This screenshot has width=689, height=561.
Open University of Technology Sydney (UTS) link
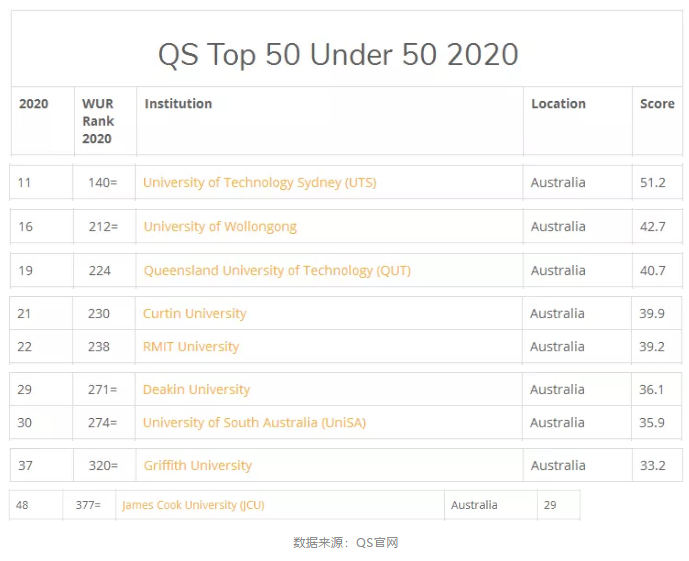click(260, 183)
